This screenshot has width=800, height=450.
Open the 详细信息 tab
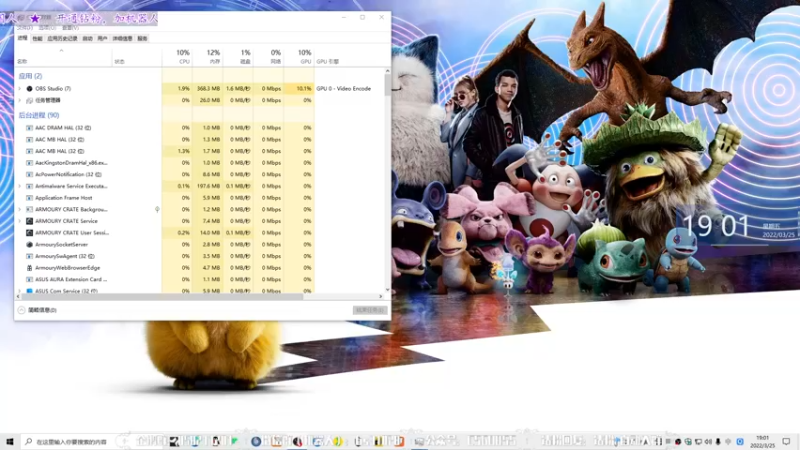122,39
